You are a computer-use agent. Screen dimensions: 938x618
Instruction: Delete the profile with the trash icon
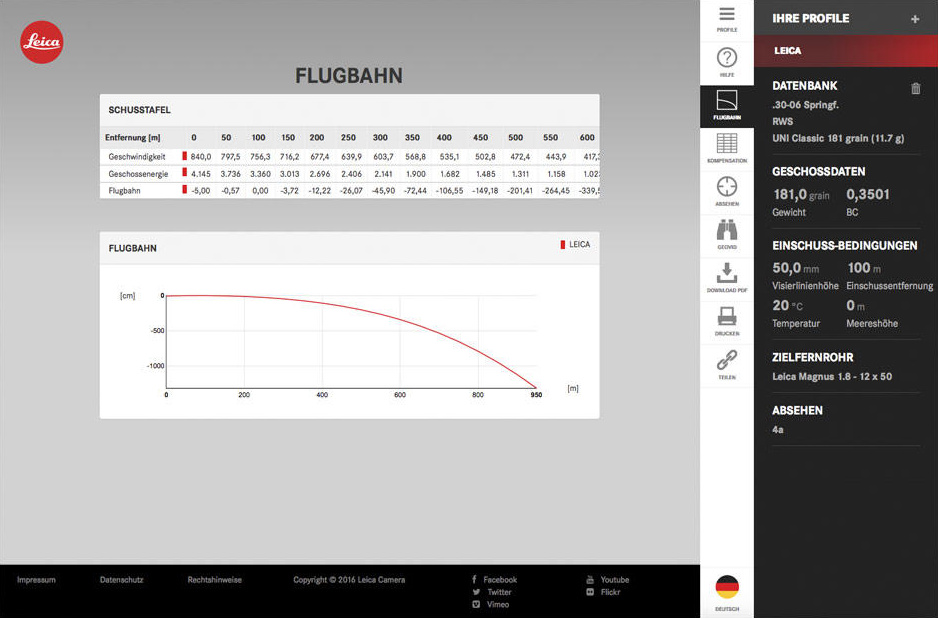point(915,89)
